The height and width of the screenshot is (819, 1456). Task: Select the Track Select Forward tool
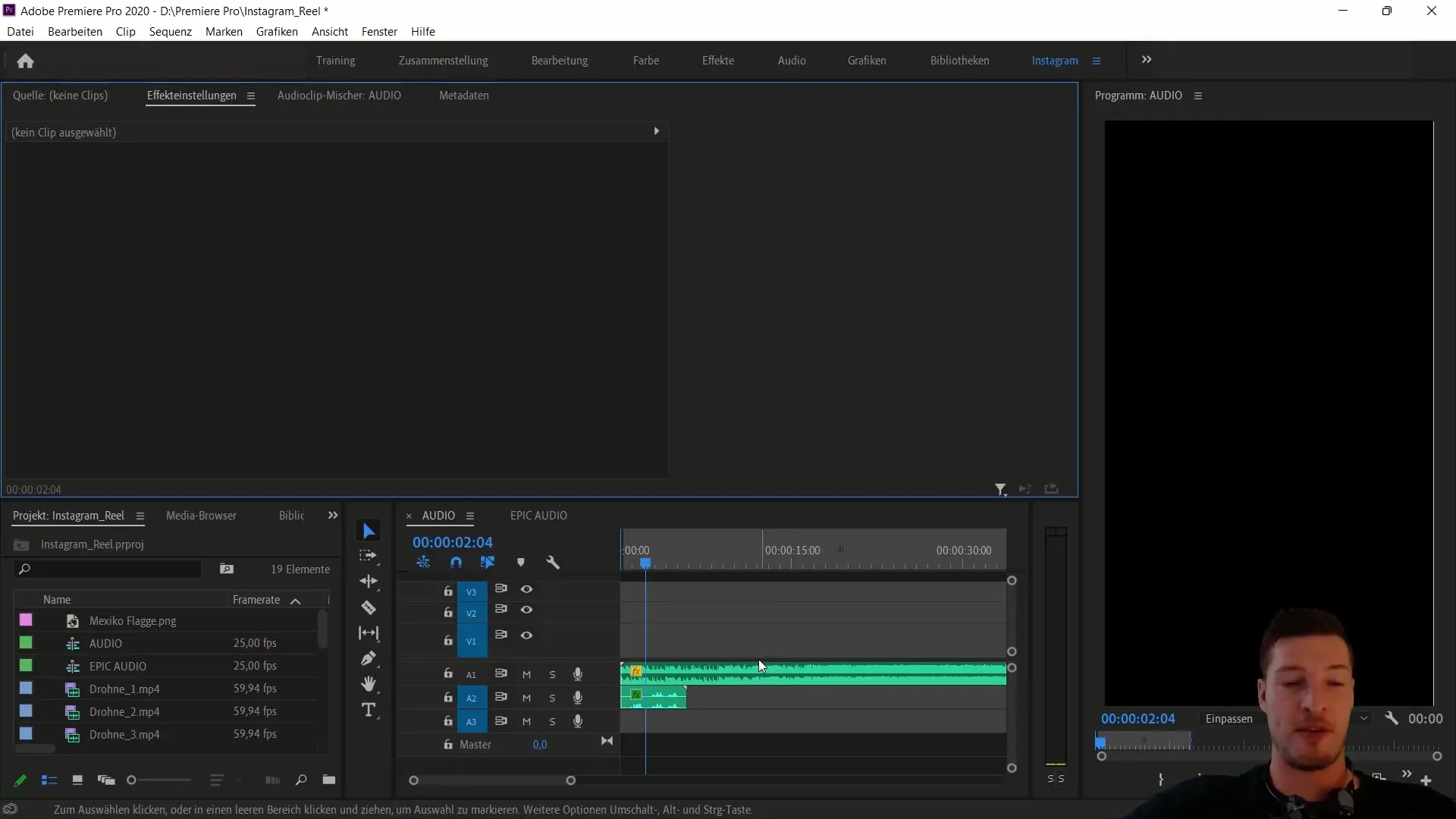[x=369, y=556]
